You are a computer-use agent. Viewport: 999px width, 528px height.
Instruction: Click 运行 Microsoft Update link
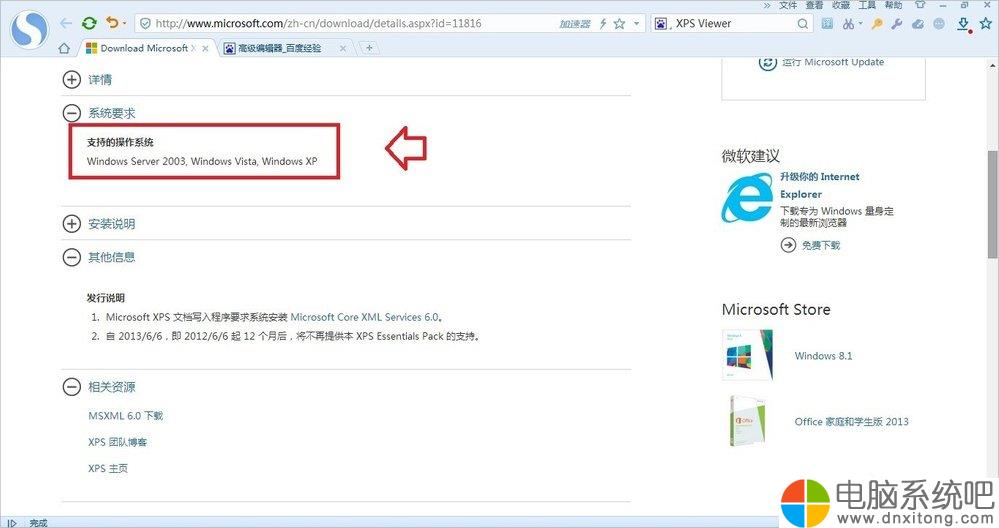pos(833,62)
